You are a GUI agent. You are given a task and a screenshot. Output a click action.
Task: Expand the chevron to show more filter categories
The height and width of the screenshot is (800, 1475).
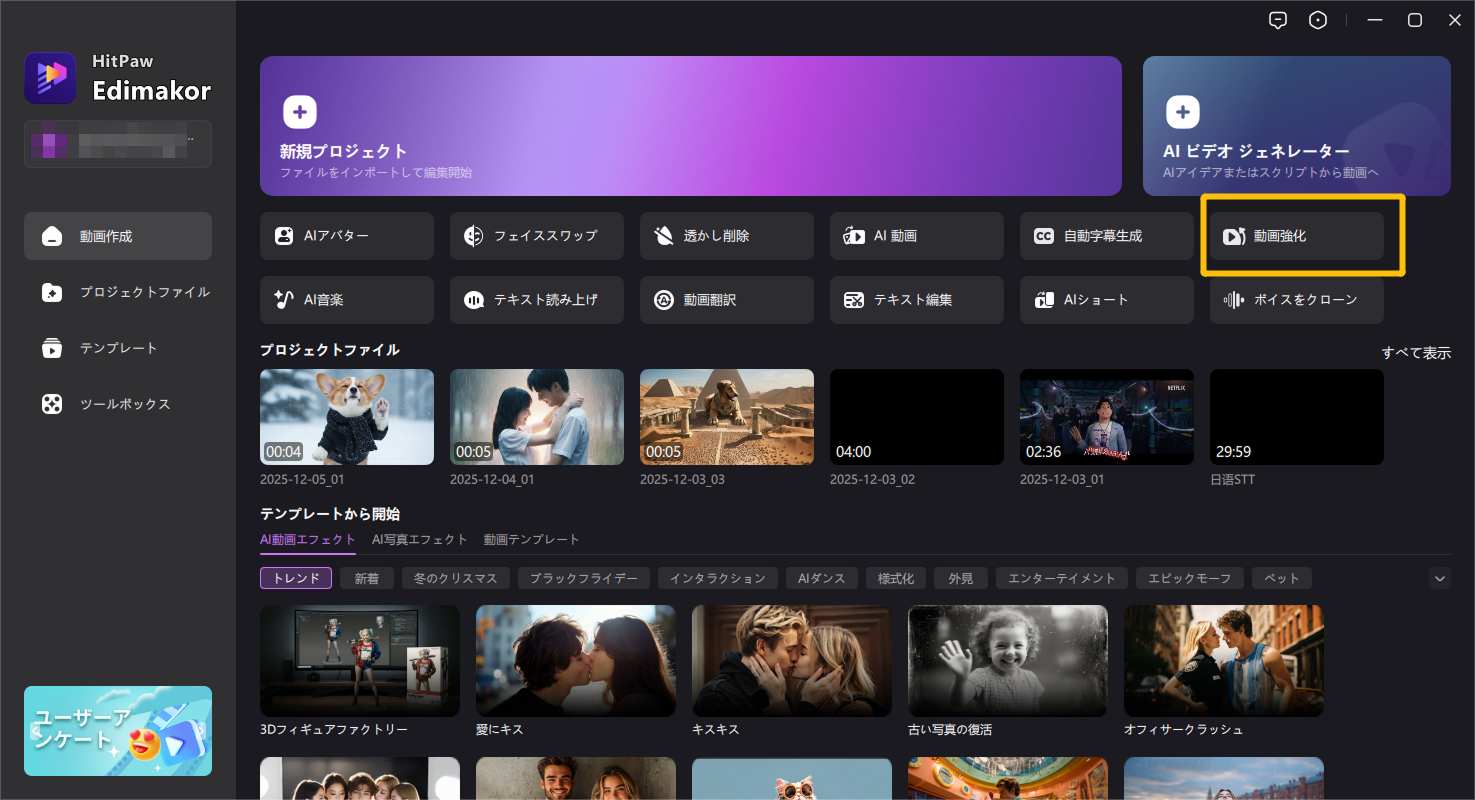tap(1439, 578)
